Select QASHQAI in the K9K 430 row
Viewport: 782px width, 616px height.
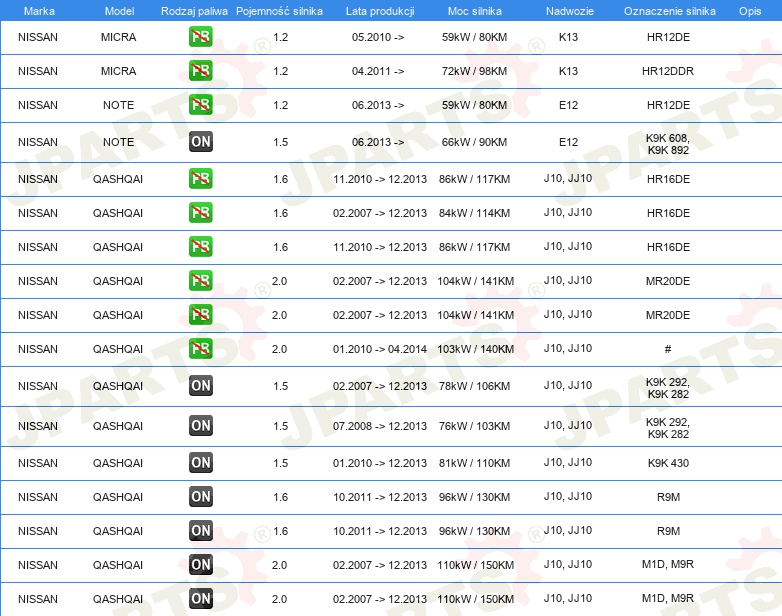(x=118, y=463)
